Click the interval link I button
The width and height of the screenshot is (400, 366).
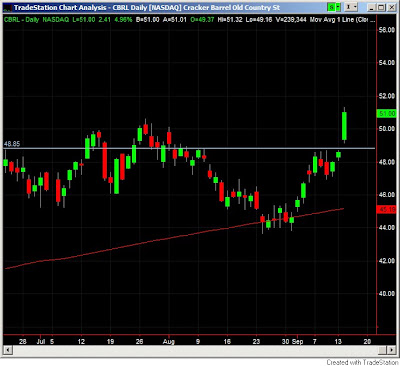coord(348,7)
